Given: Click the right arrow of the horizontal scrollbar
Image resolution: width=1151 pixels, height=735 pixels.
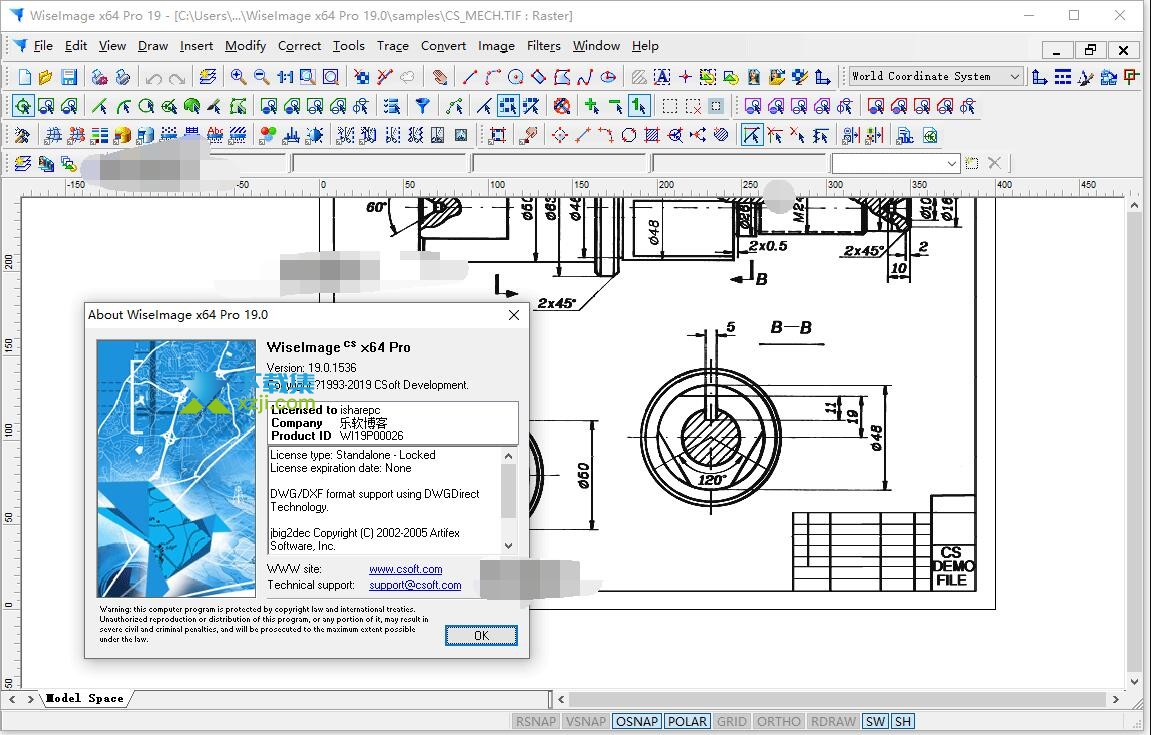Looking at the screenshot, I should point(1116,699).
